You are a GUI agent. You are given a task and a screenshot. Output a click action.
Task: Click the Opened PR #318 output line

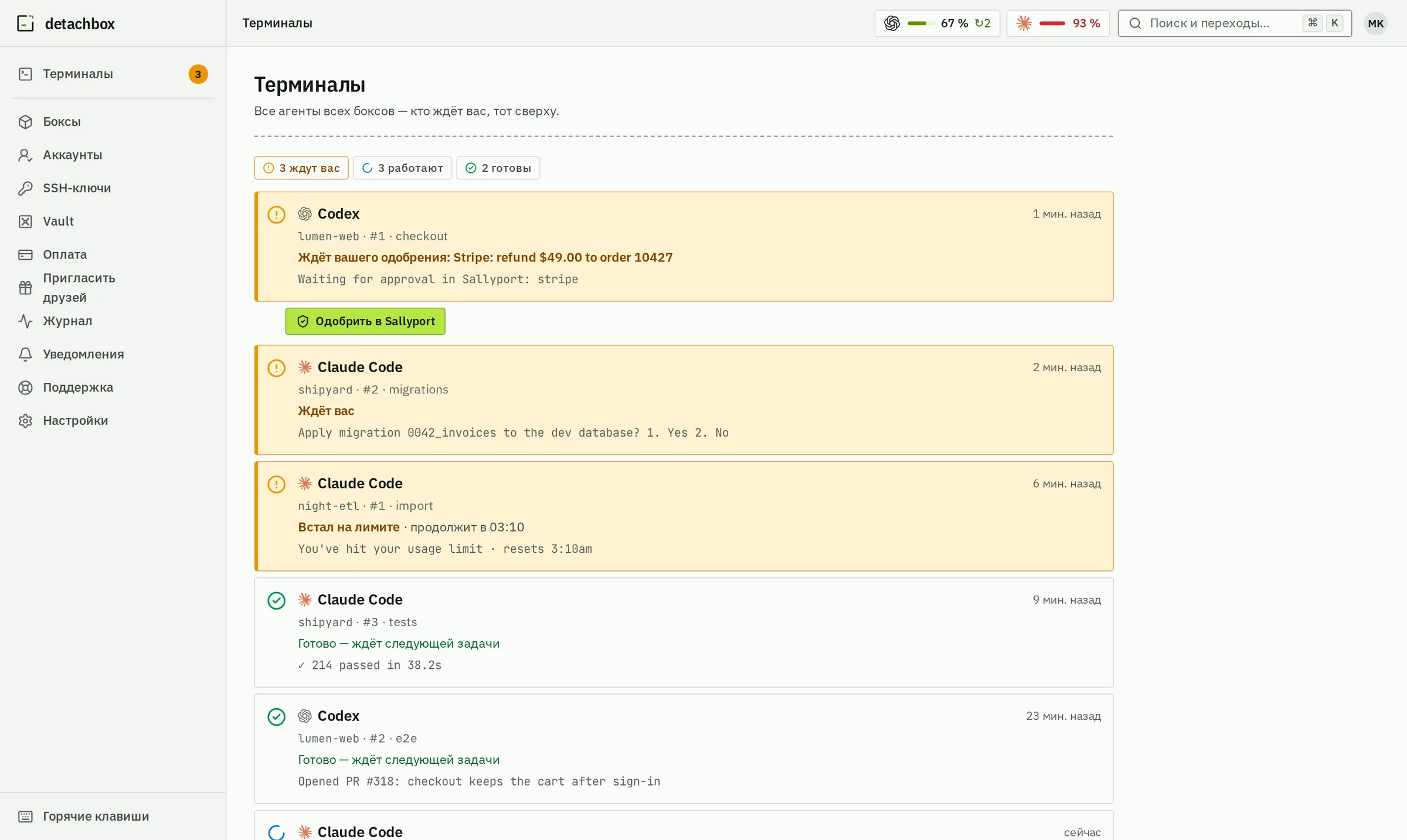pos(479,781)
